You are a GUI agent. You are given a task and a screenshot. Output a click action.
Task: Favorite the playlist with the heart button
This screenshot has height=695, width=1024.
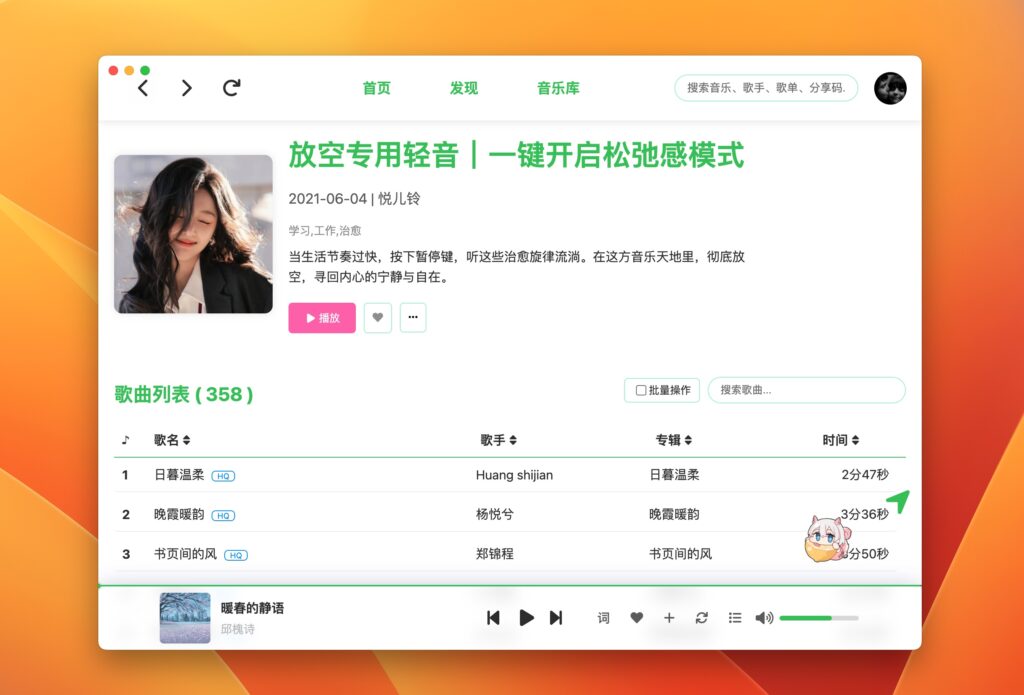tap(377, 317)
